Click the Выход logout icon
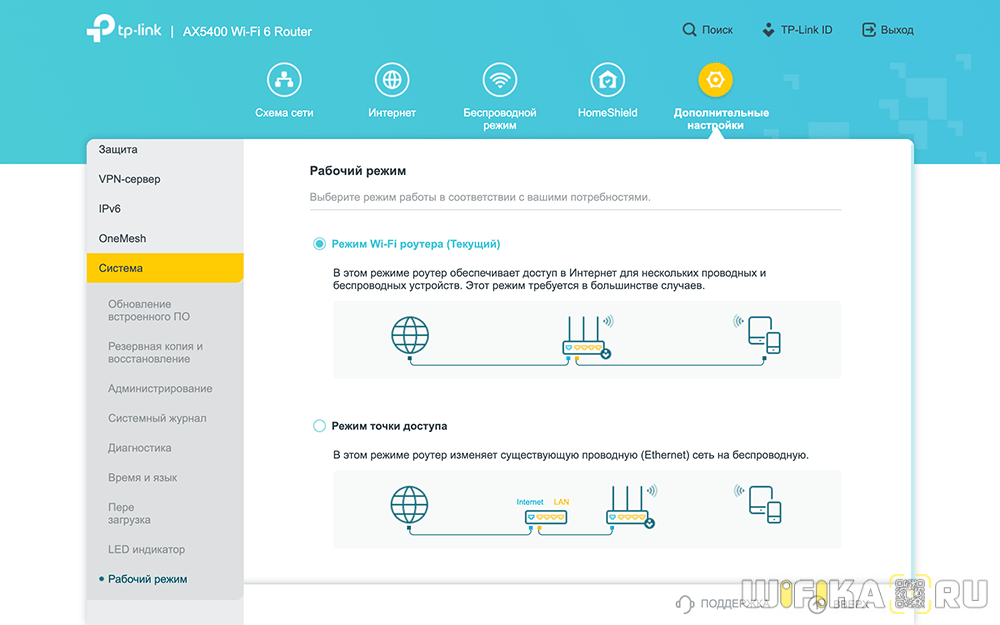The width and height of the screenshot is (1000, 625). point(868,30)
